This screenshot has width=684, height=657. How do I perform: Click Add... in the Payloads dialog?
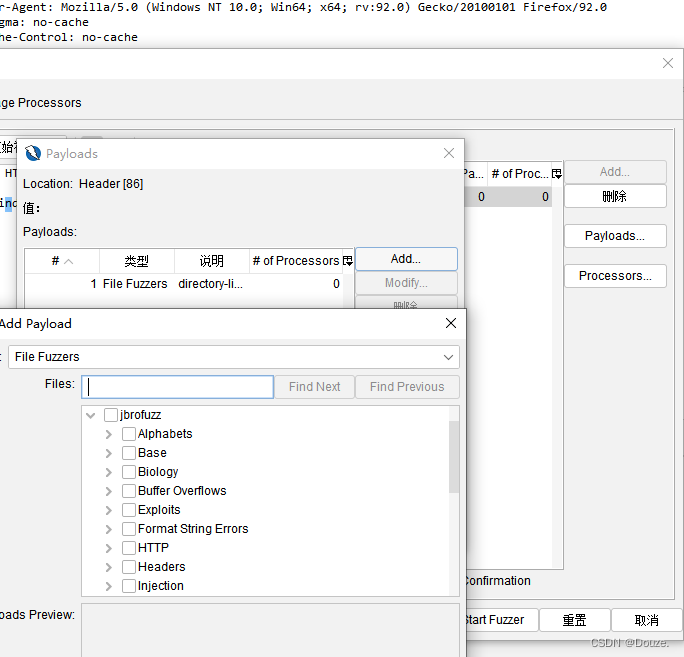click(406, 259)
